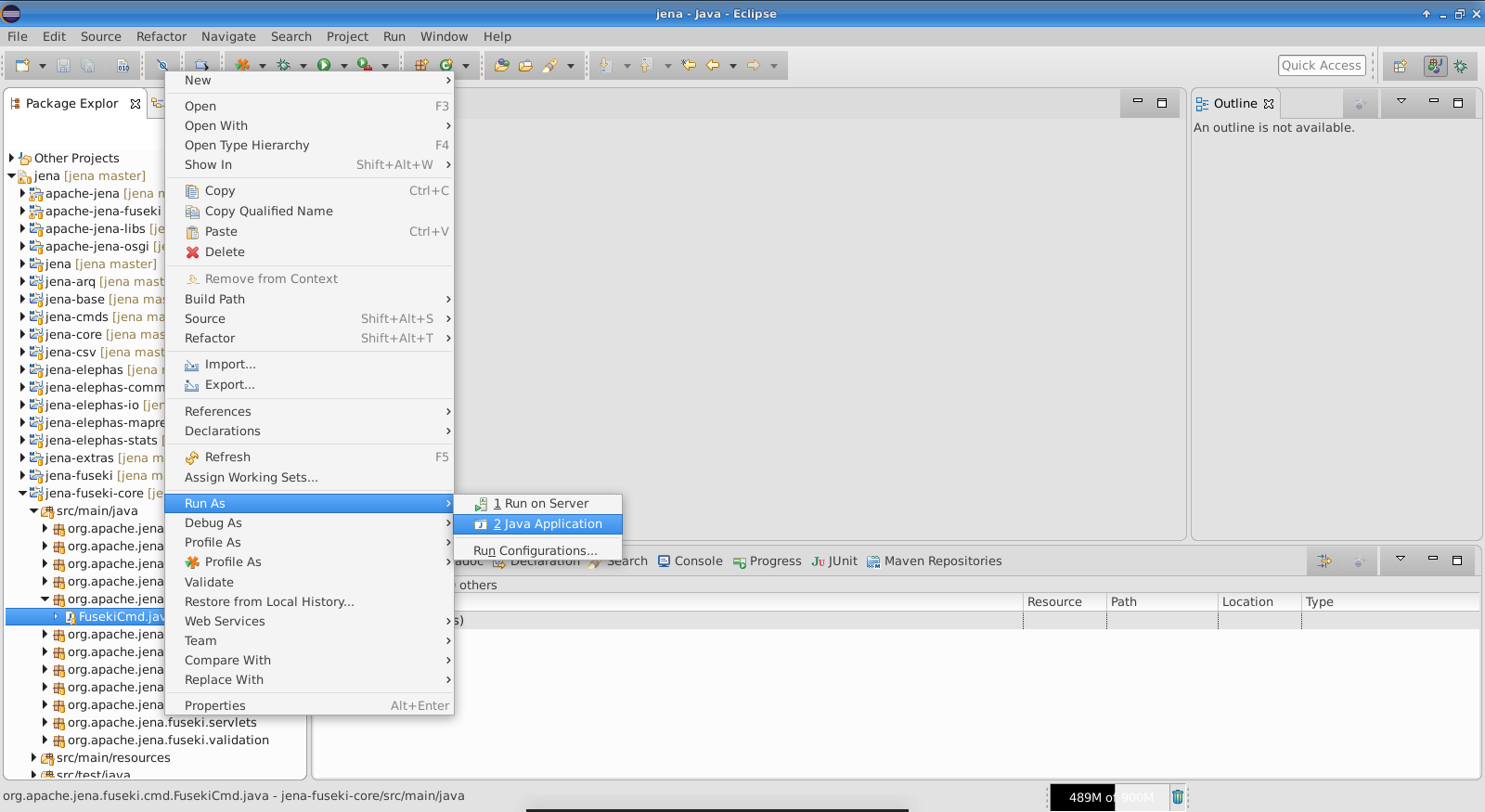
Task: Select 2 Java Application in submenu
Action: coord(548,524)
